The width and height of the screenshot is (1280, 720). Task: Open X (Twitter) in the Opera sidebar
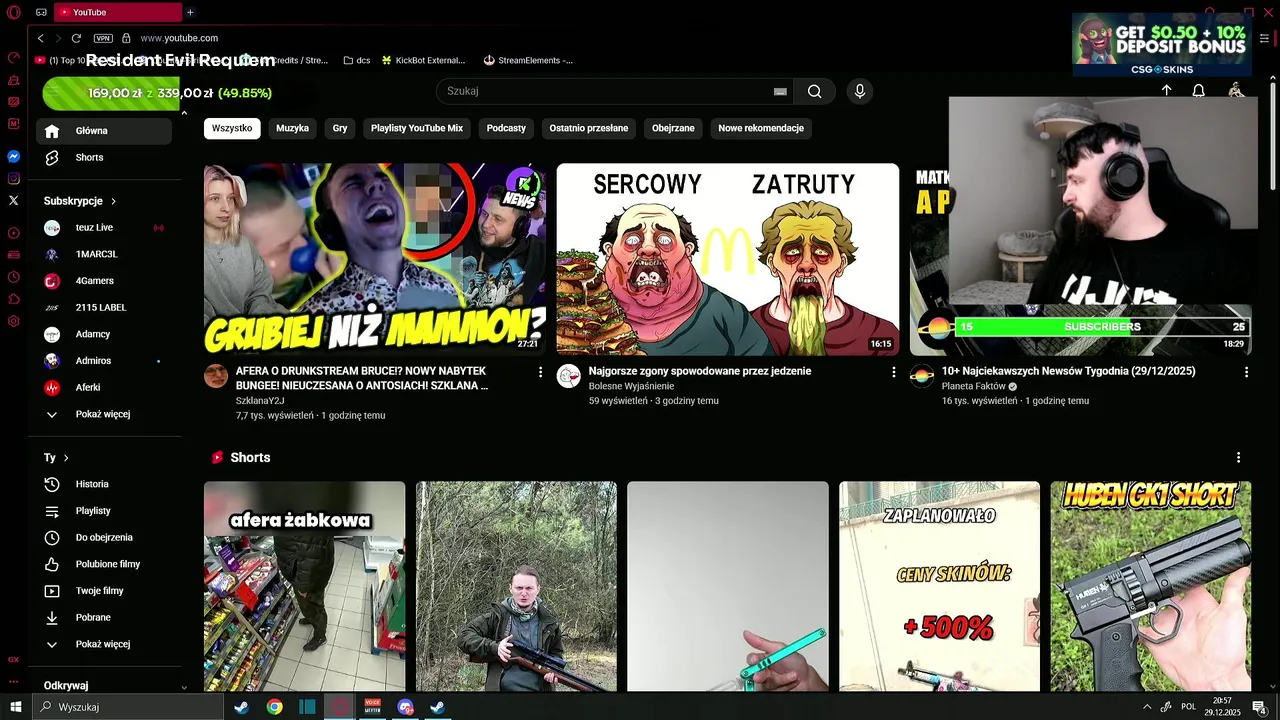(x=14, y=201)
